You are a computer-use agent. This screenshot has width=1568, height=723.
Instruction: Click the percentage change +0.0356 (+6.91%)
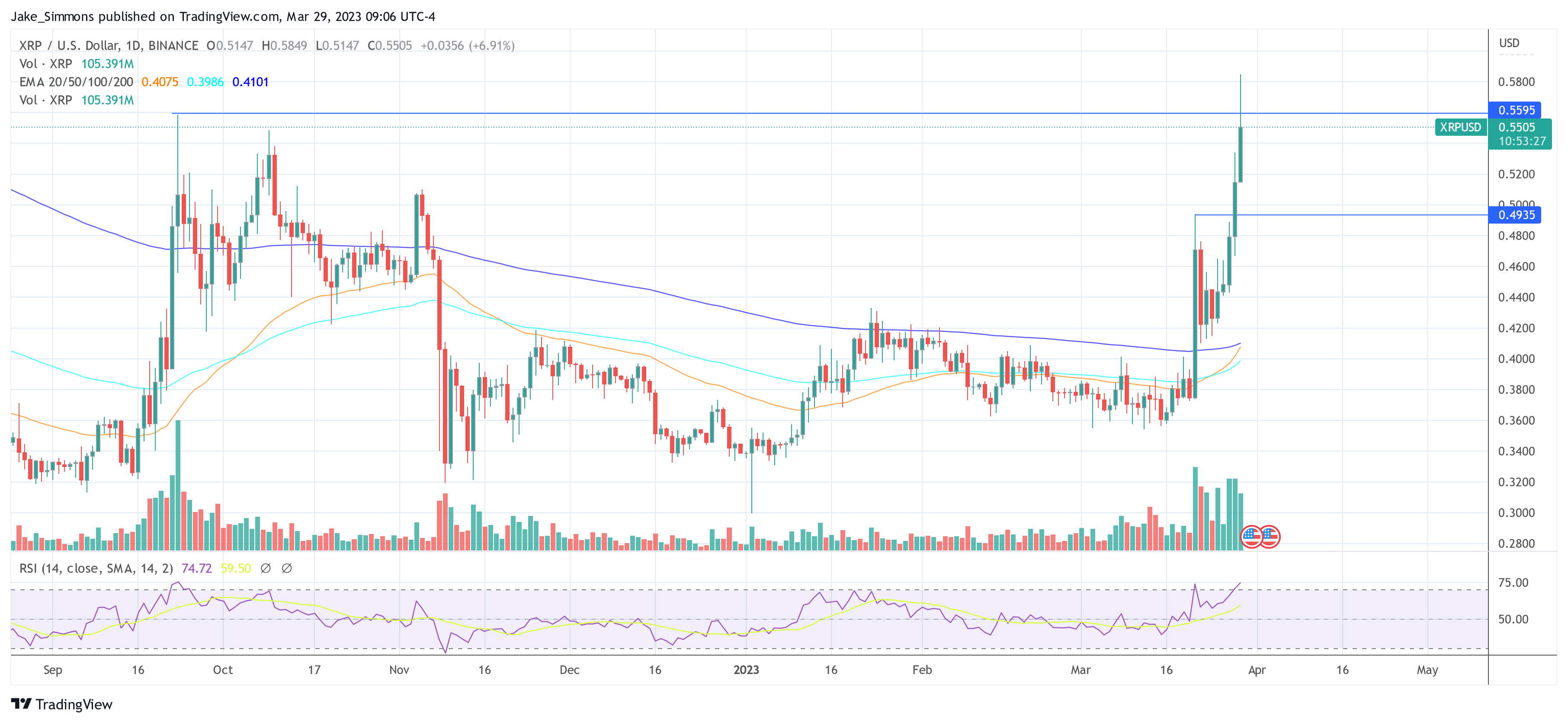[468, 46]
